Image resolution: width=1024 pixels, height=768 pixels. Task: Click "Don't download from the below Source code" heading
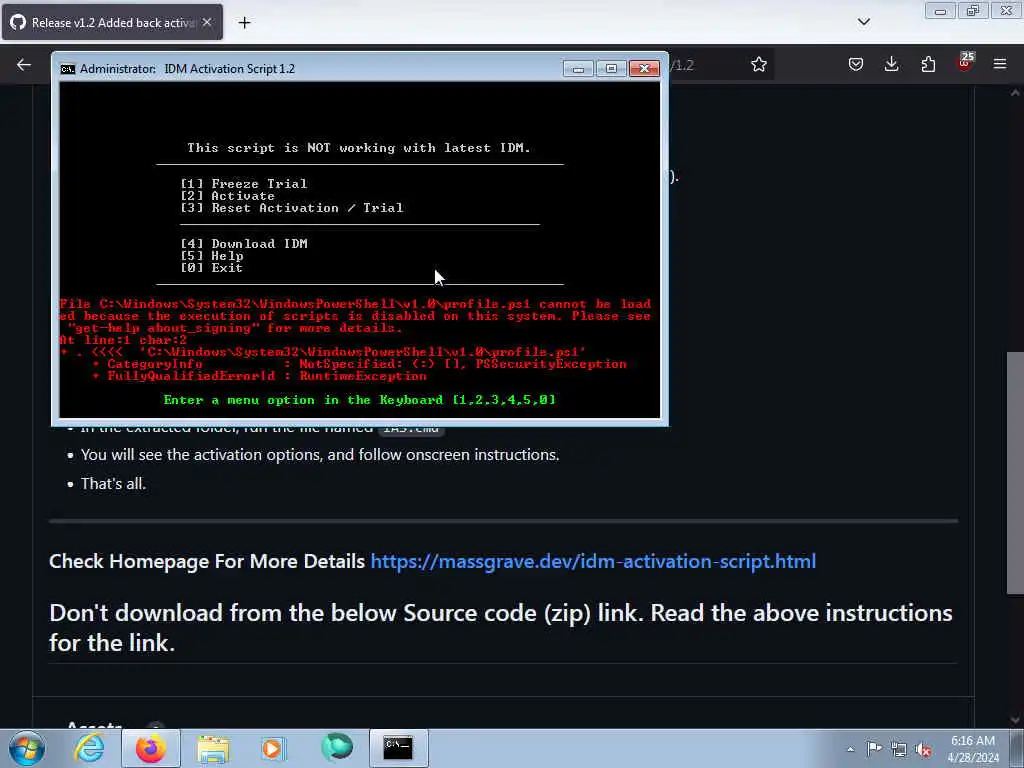501,628
